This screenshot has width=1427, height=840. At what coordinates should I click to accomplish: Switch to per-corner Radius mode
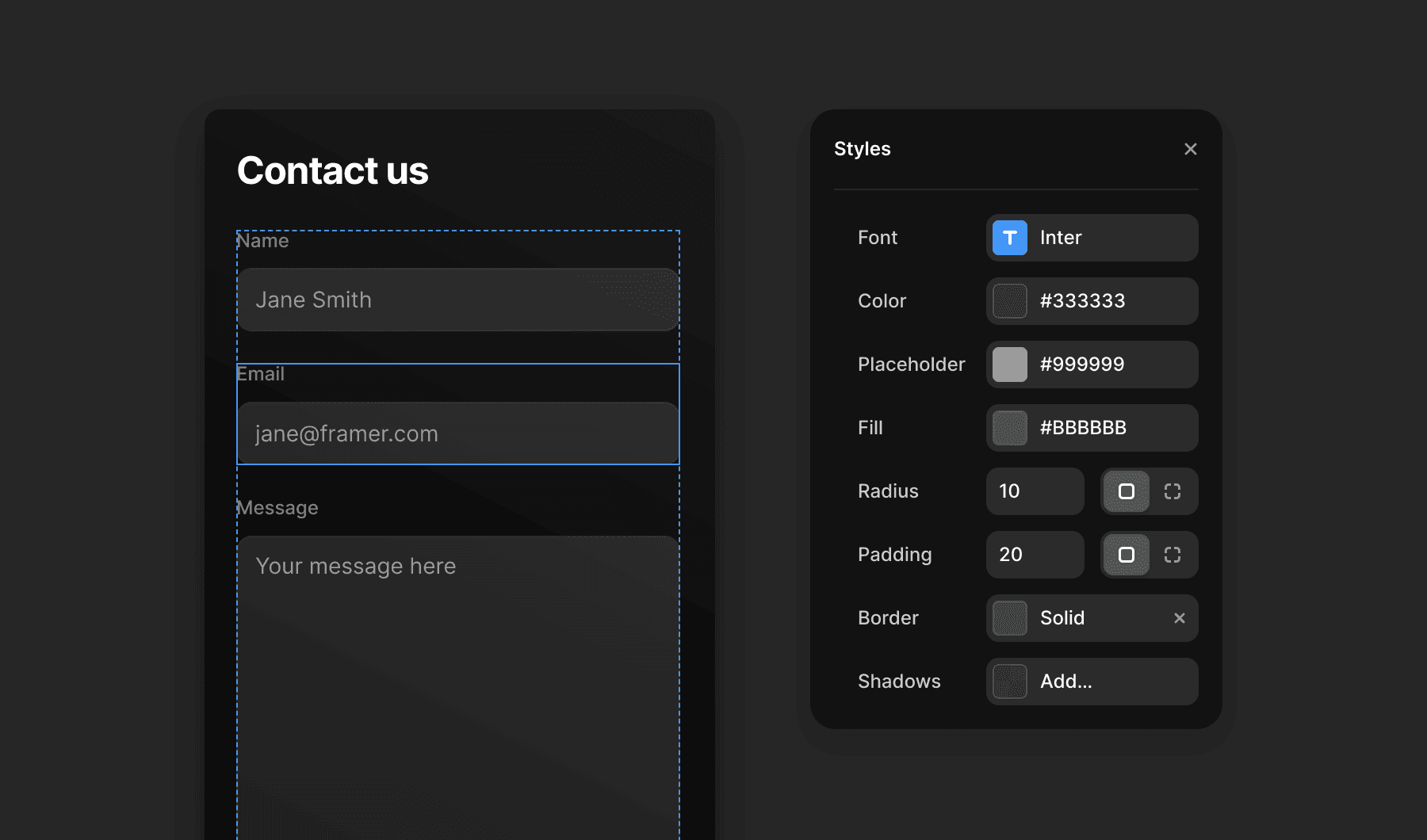[x=1173, y=491]
